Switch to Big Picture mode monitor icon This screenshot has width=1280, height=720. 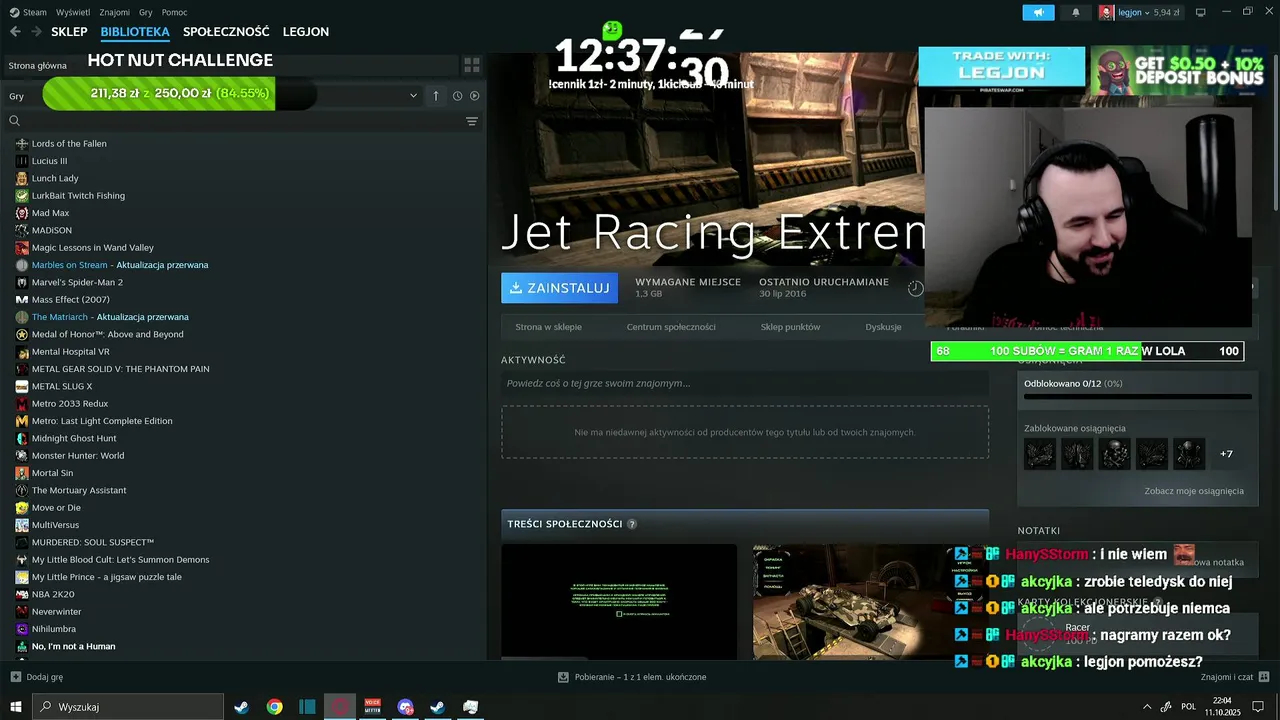pos(1201,12)
